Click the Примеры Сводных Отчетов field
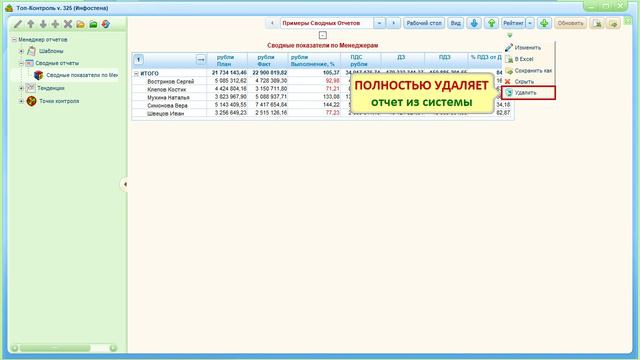640x360 pixels. tap(326, 23)
